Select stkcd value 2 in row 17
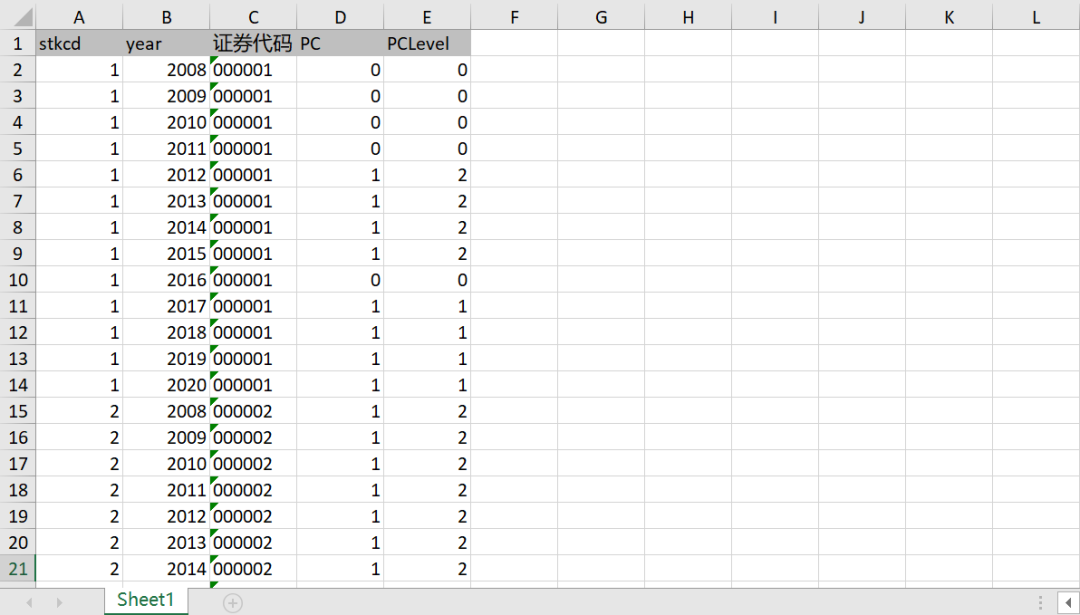Image resolution: width=1080 pixels, height=615 pixels. pyautogui.click(x=79, y=464)
